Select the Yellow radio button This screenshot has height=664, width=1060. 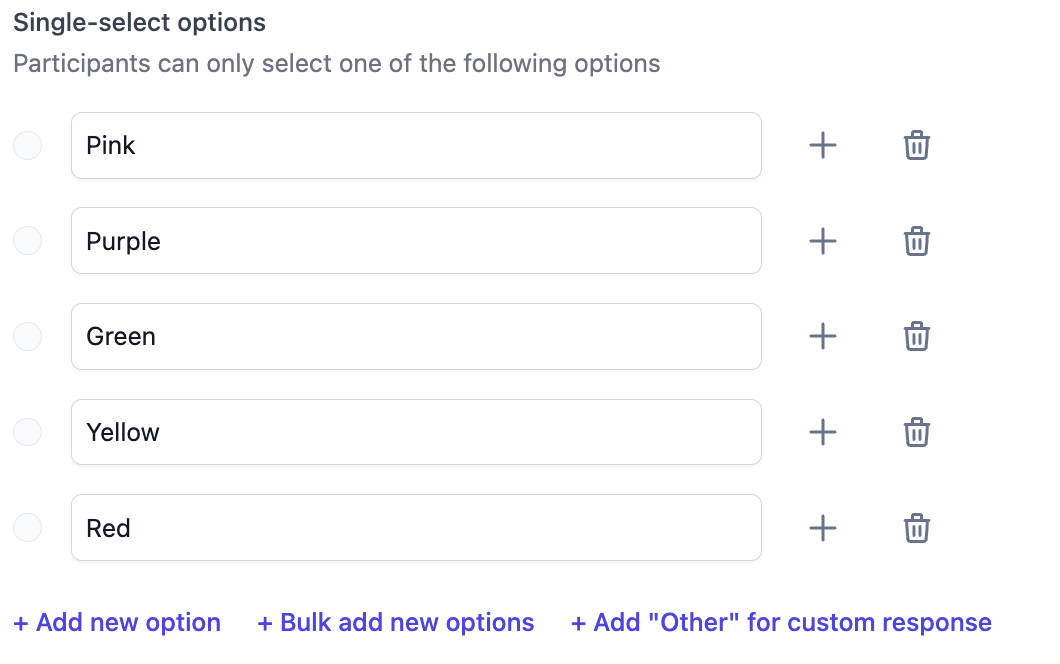(x=28, y=432)
